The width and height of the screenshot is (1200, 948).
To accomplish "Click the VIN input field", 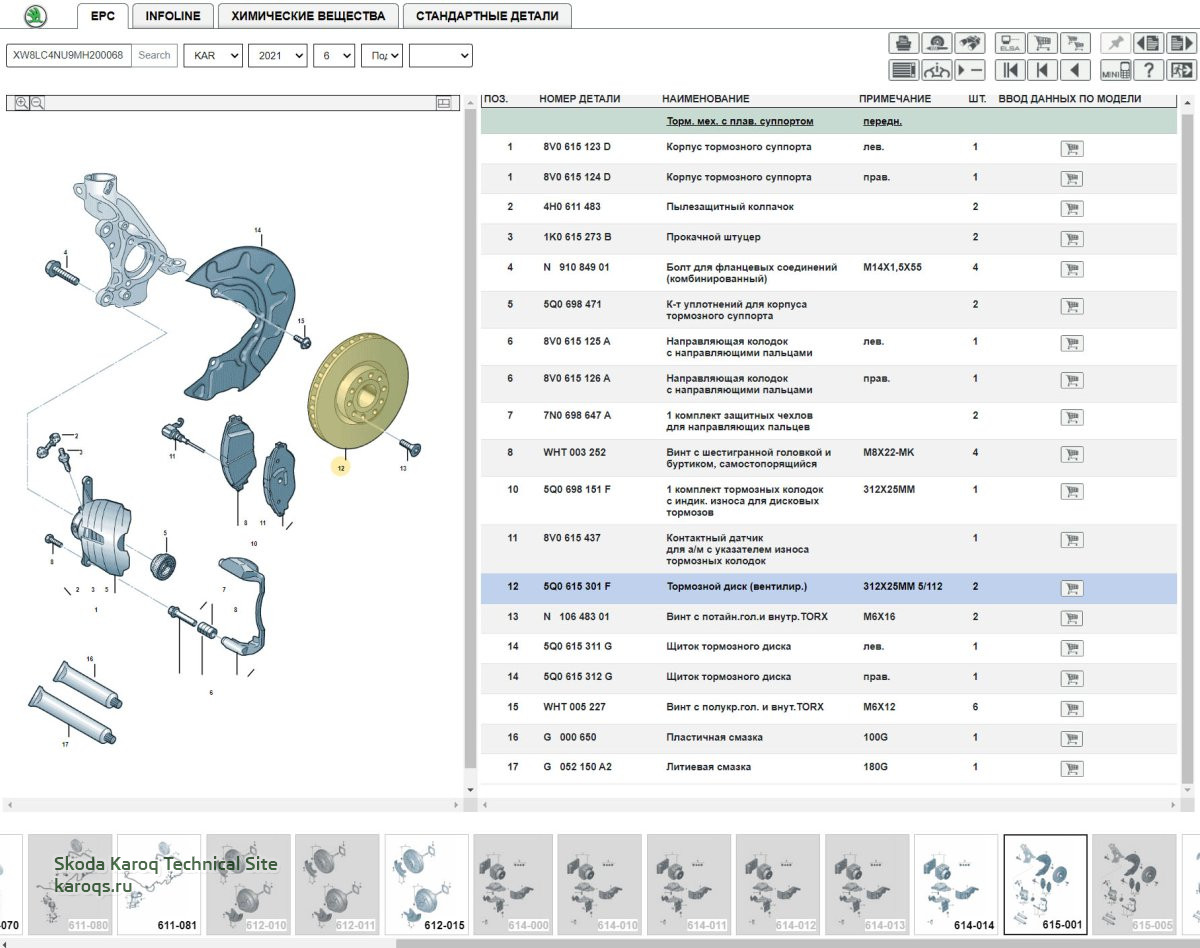I will click(68, 56).
